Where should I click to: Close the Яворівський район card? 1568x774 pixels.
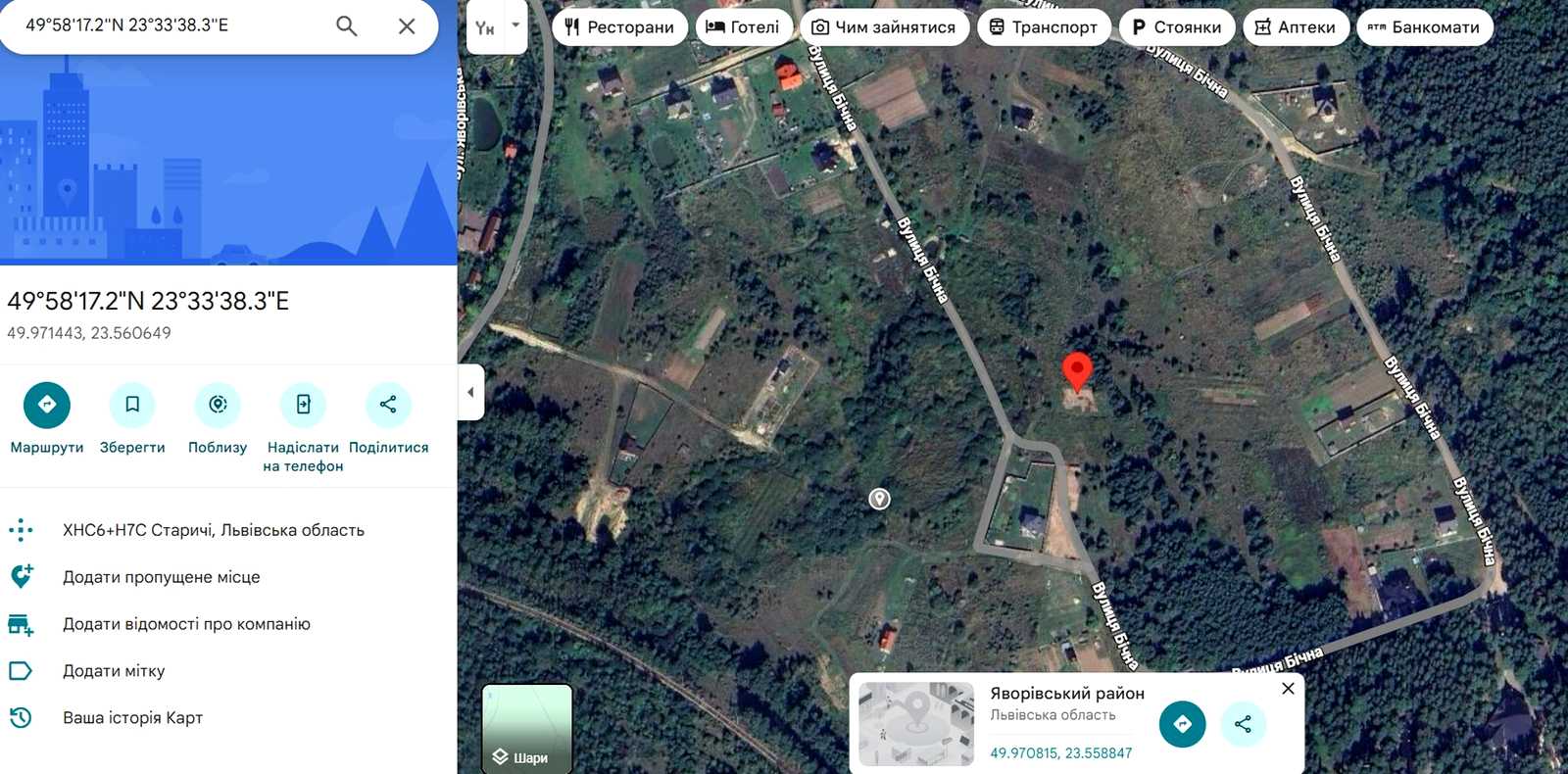point(1288,689)
